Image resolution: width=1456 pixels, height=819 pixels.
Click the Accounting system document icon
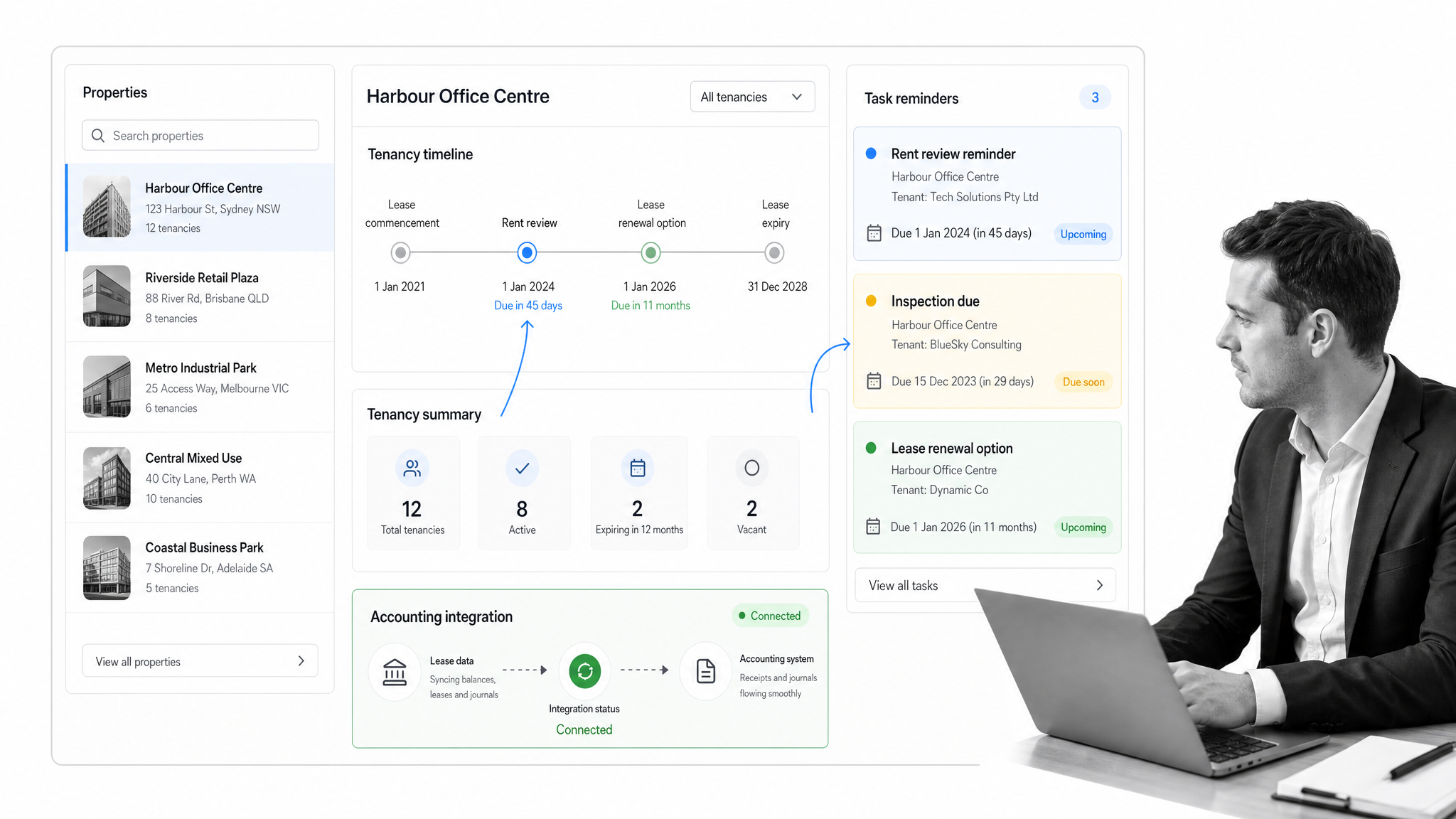[705, 671]
